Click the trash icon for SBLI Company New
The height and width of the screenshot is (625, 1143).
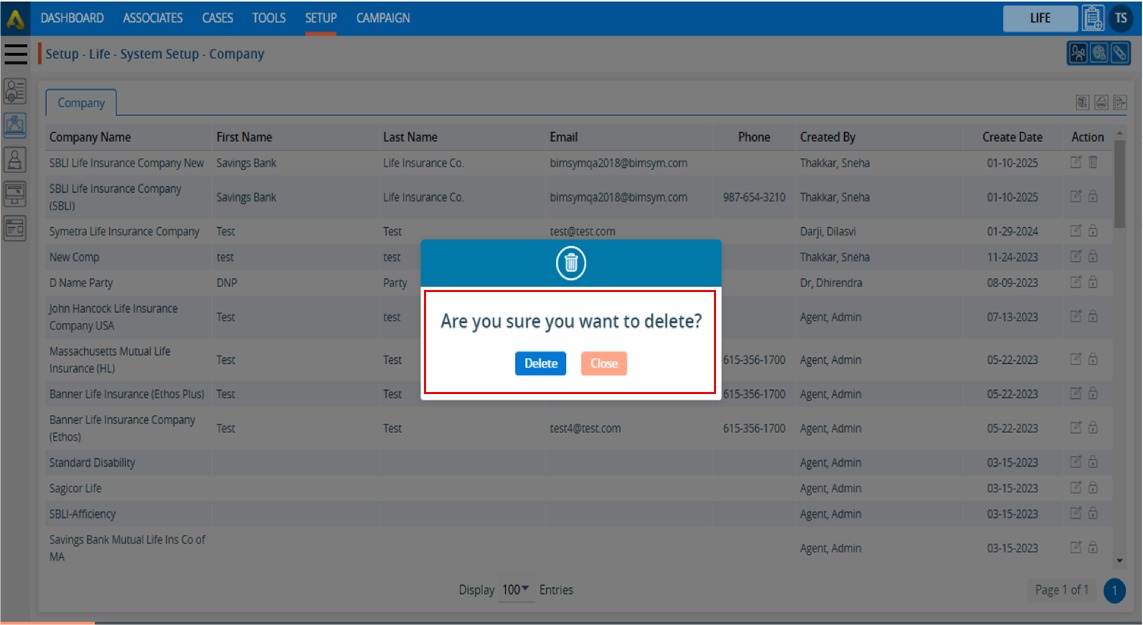(x=1093, y=163)
